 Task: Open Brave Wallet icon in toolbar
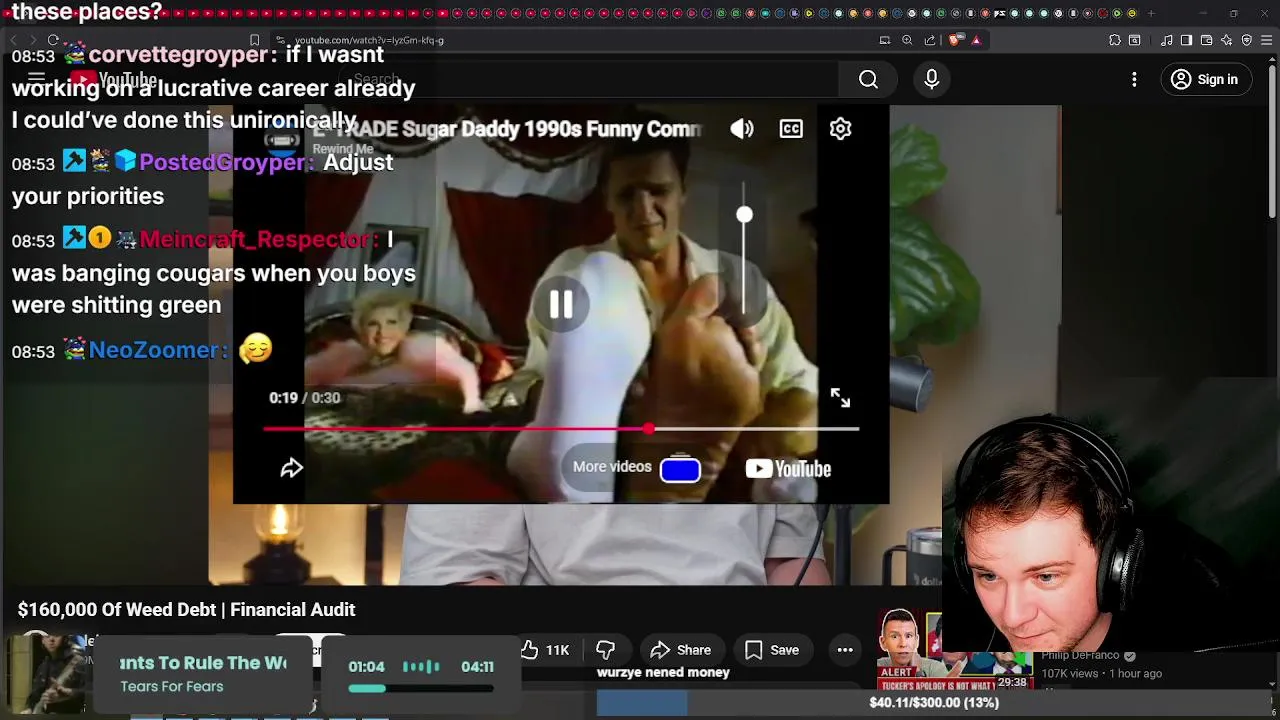(x=1207, y=40)
